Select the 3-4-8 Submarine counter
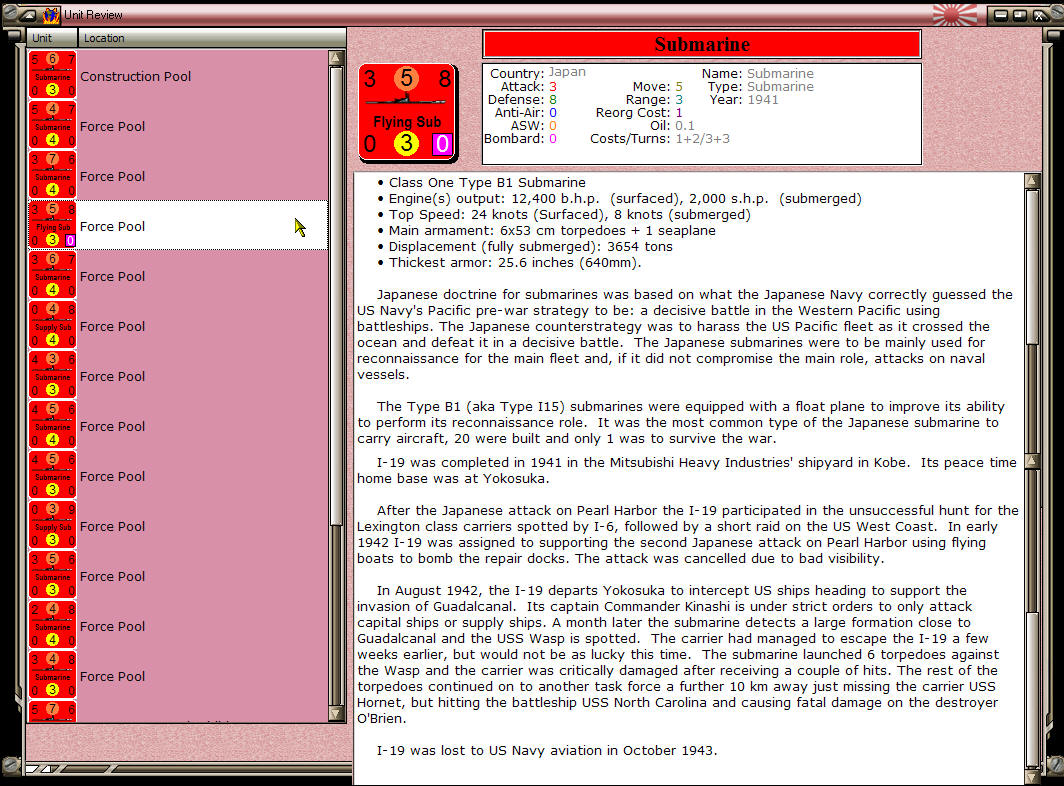The width and height of the screenshot is (1064, 786). tap(52, 675)
